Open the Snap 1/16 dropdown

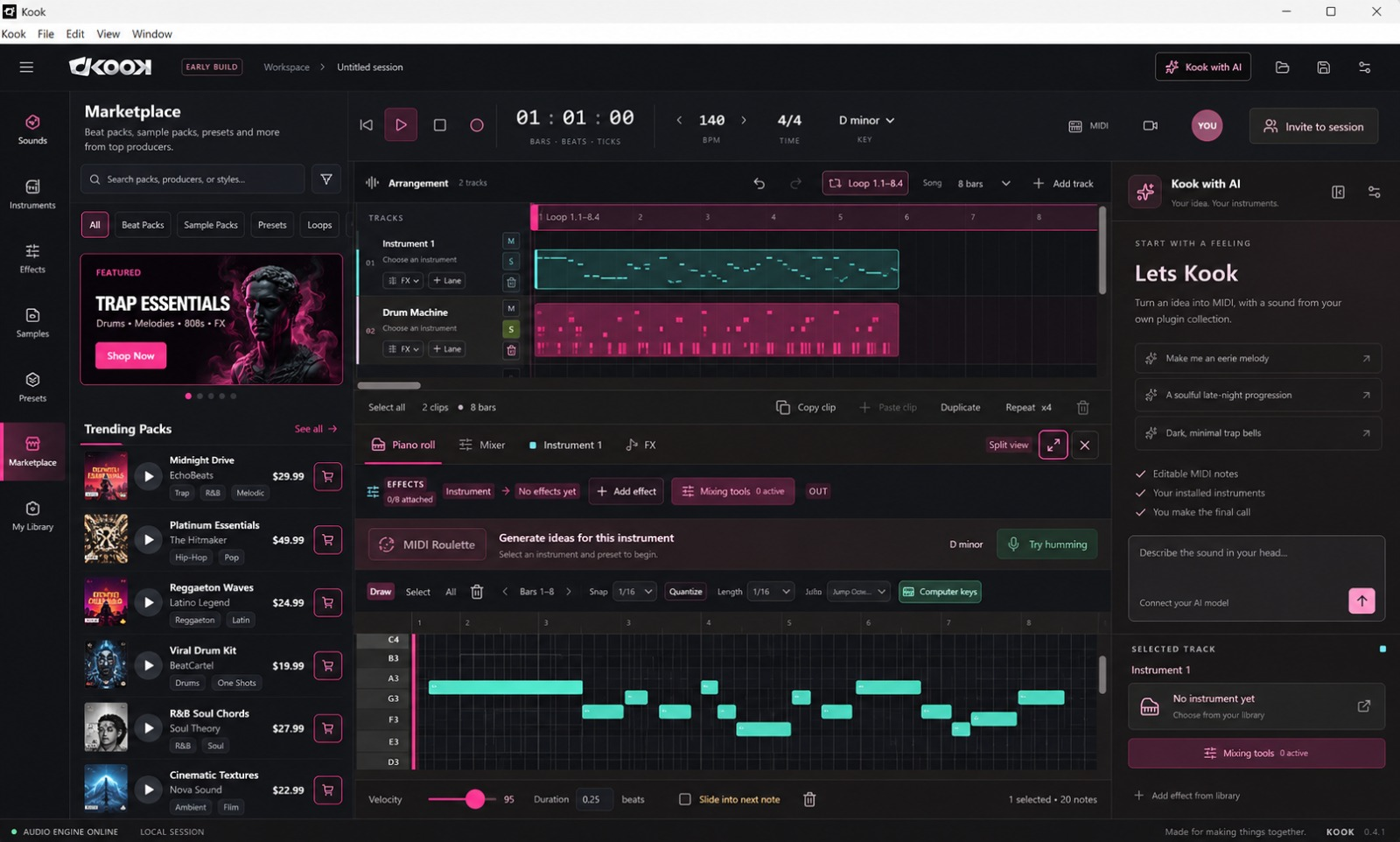pyautogui.click(x=635, y=592)
